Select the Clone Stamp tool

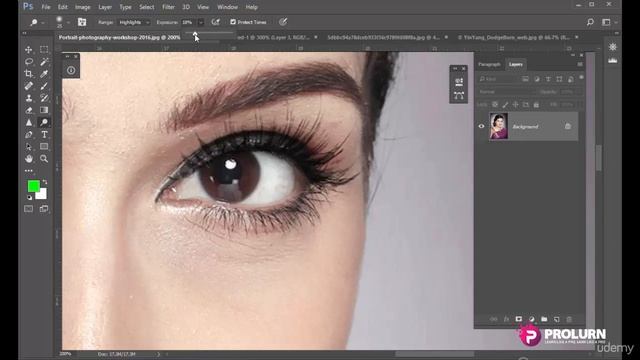(29, 98)
